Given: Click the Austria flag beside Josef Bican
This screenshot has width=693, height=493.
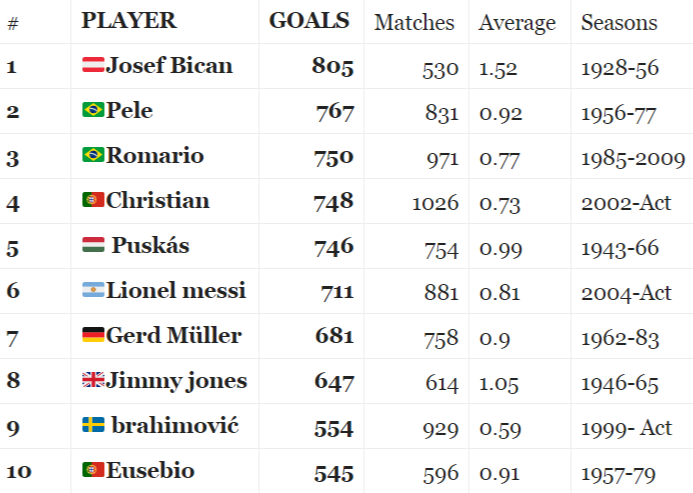Looking at the screenshot, I should coord(93,66).
